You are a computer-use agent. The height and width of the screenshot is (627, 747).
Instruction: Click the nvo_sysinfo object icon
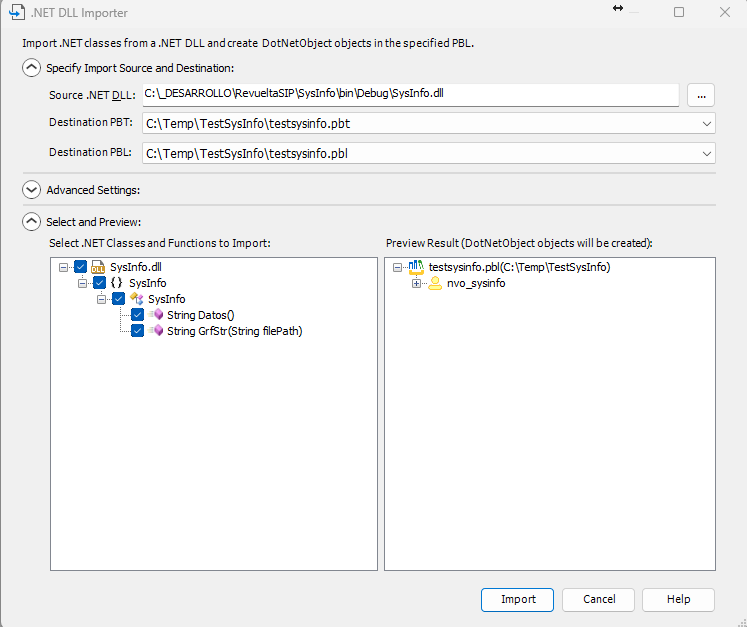point(435,283)
